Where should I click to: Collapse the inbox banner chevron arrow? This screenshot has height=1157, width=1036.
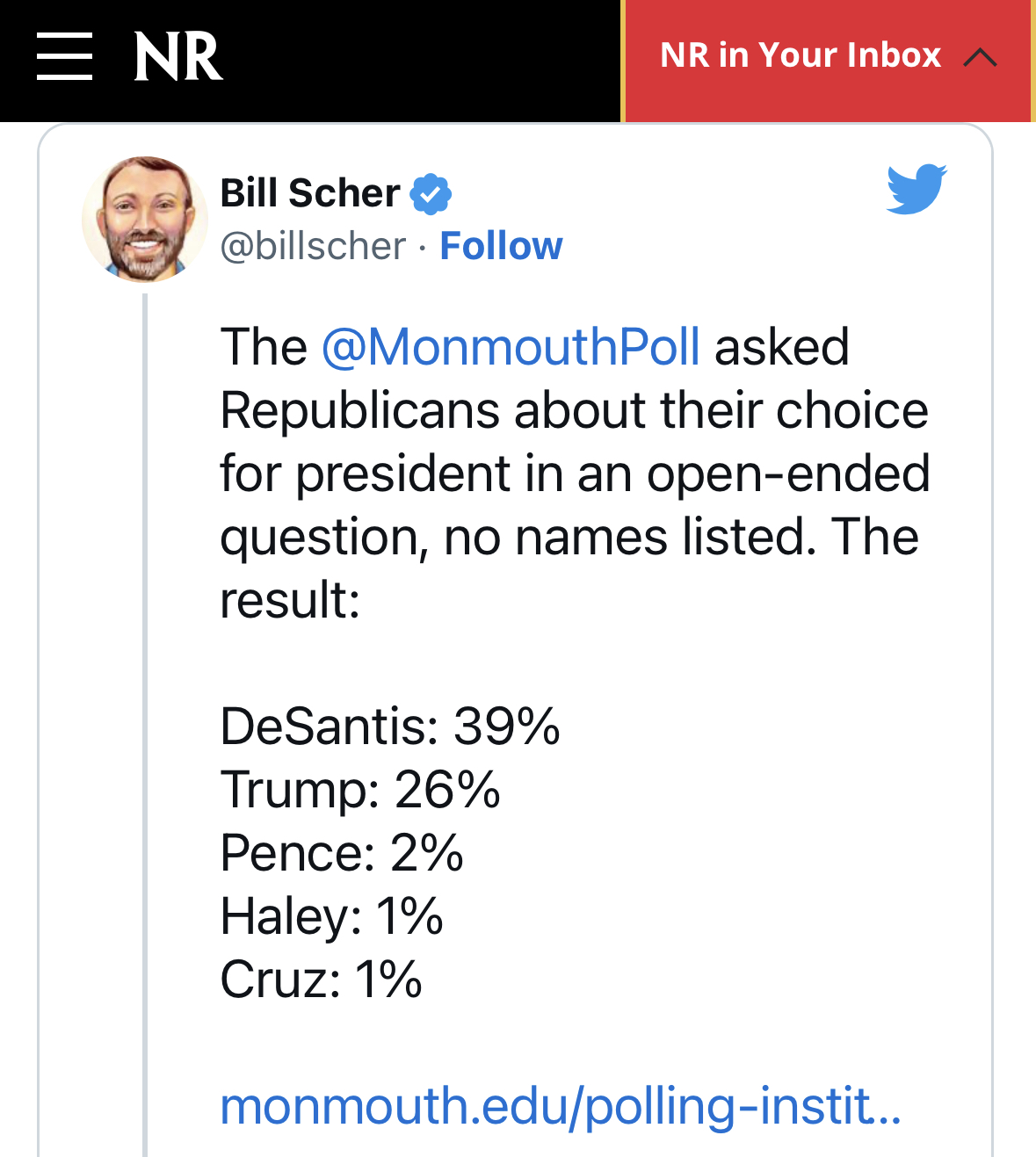[x=980, y=58]
